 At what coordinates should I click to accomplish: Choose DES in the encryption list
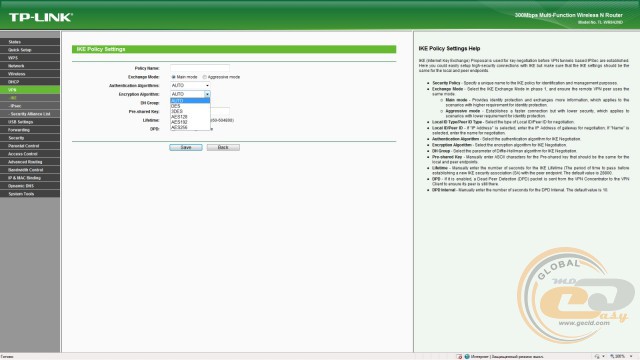[190, 106]
